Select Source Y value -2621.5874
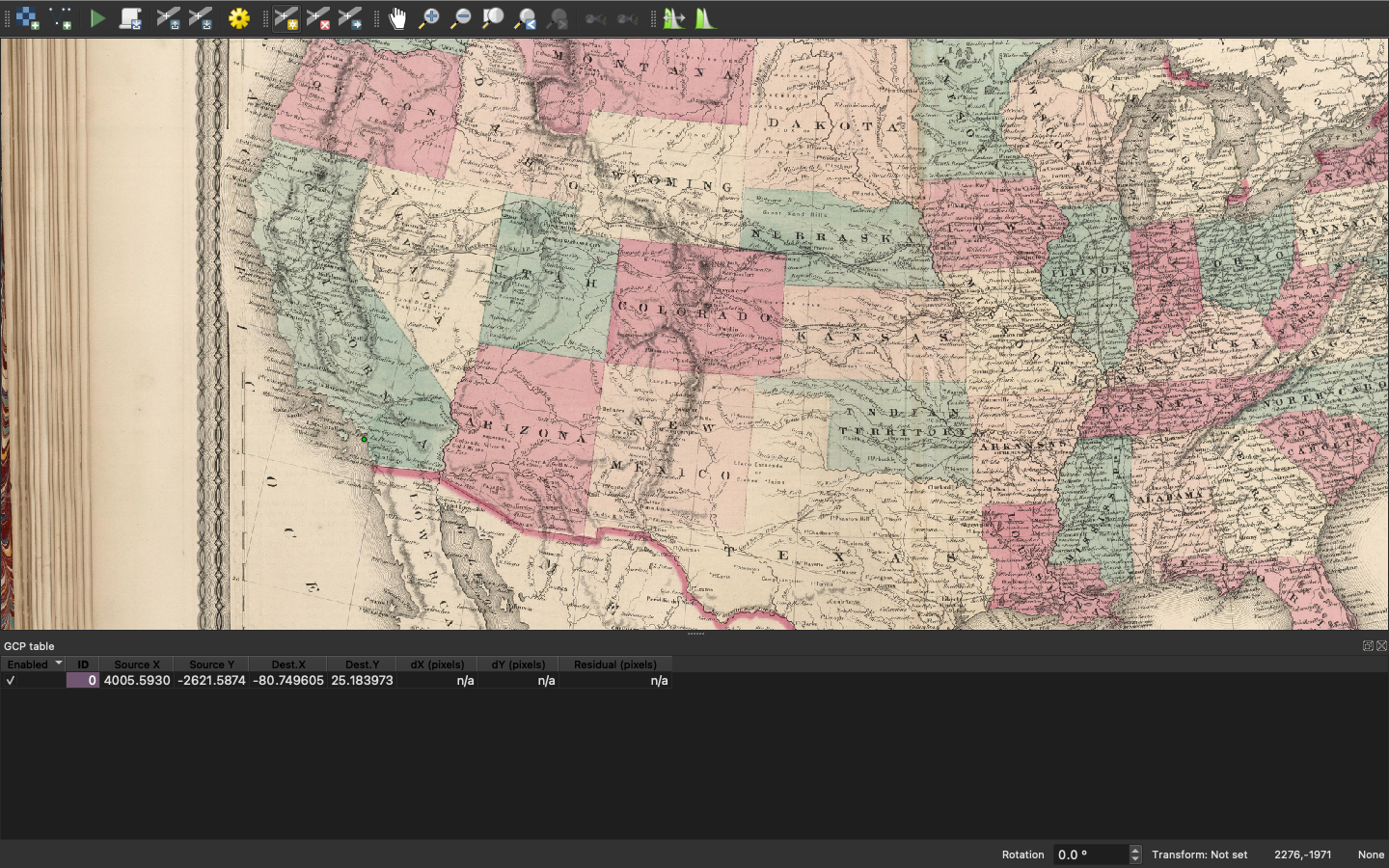The image size is (1389, 868). 211,680
